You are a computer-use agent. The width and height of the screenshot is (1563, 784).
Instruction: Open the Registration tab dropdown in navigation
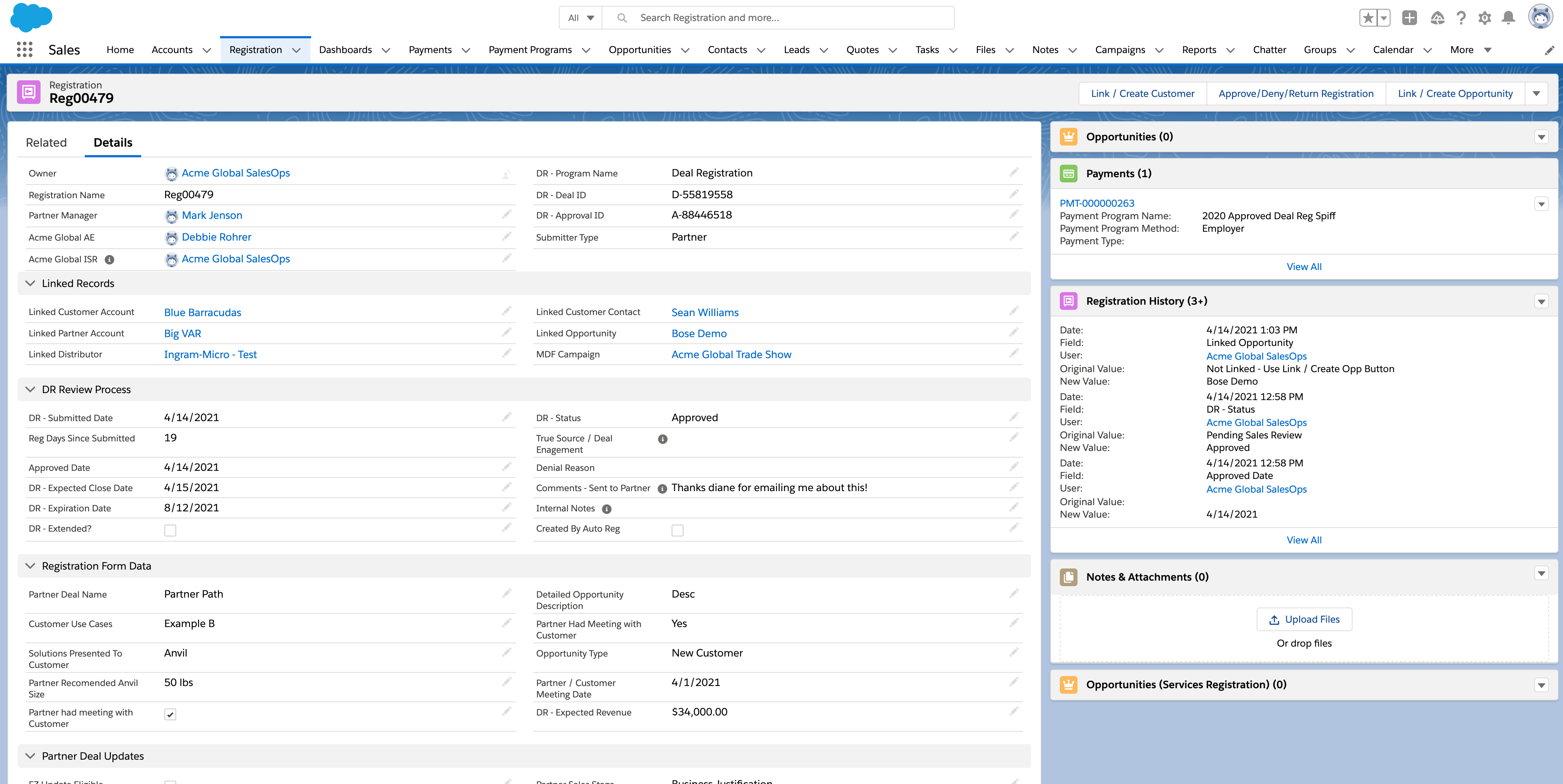point(297,50)
